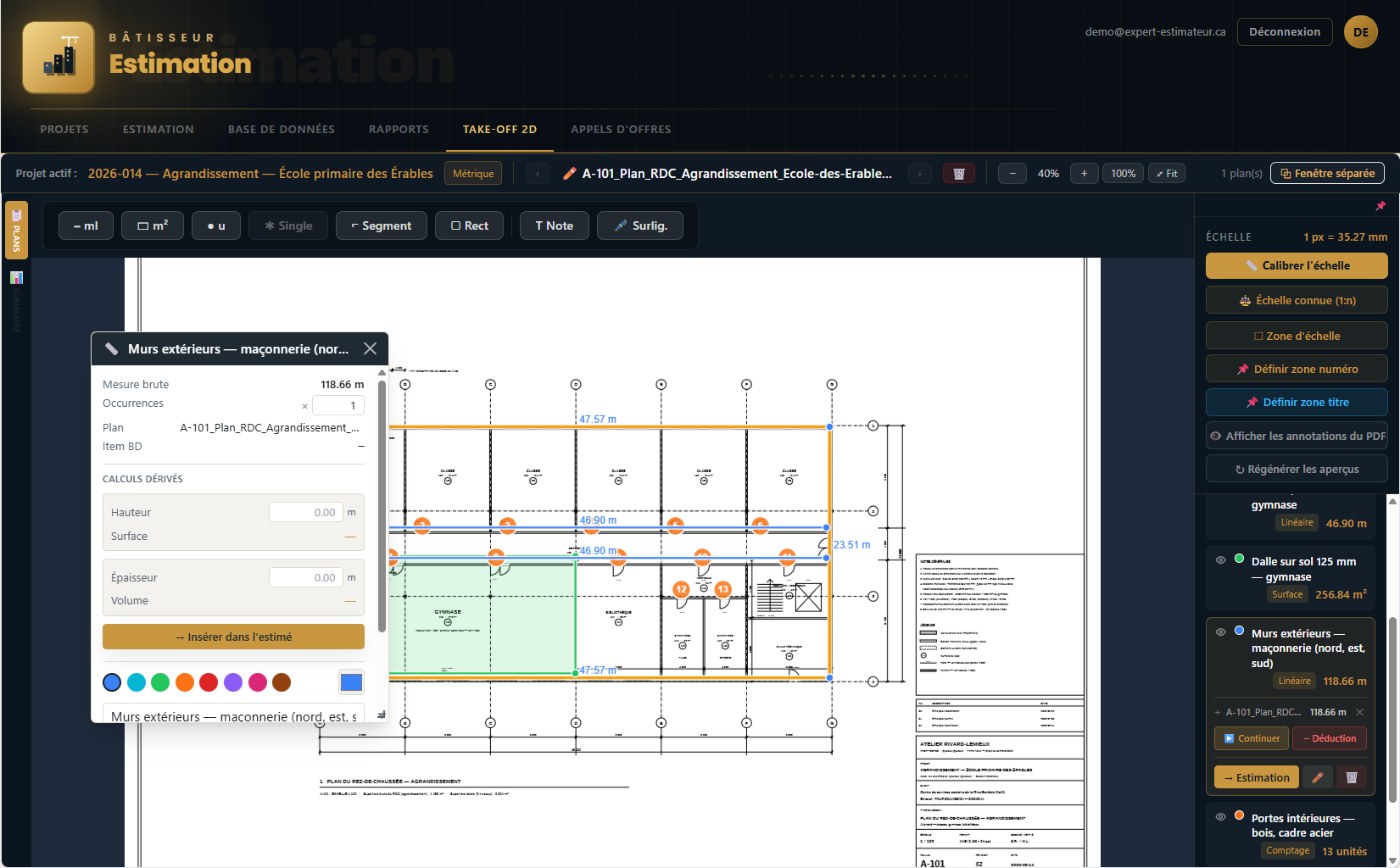Image resolution: width=1400 pixels, height=868 pixels.
Task: Hide the Murs extérieurs maçonnerie measurement
Action: pos(1220,632)
